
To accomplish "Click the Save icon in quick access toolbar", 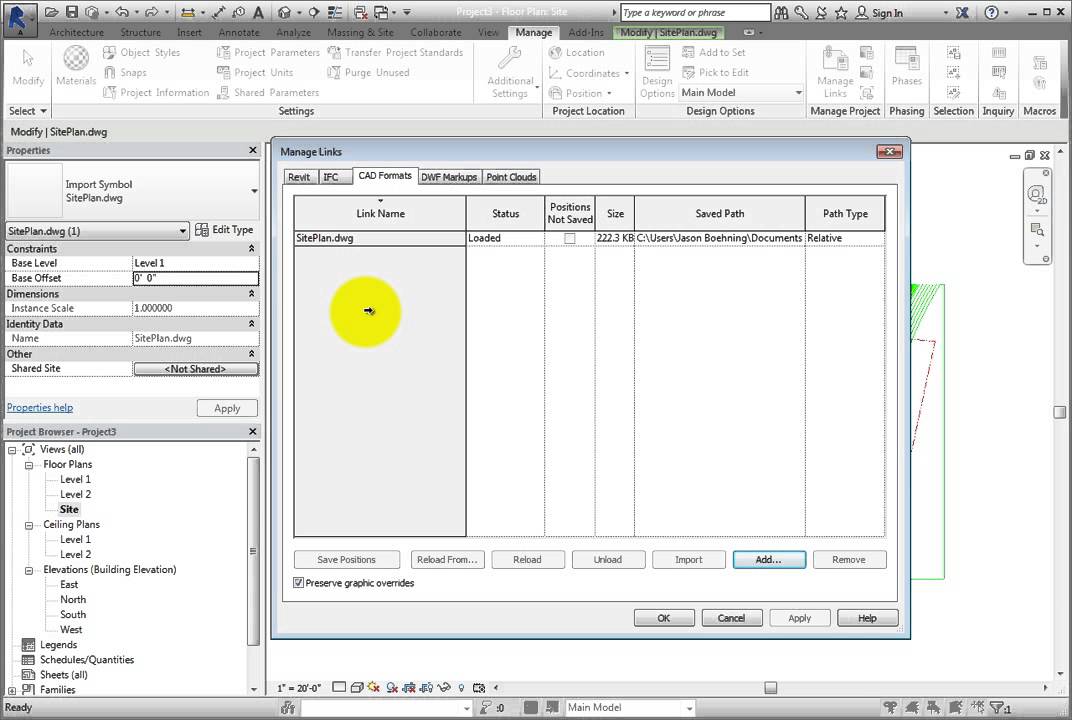I will (x=71, y=12).
